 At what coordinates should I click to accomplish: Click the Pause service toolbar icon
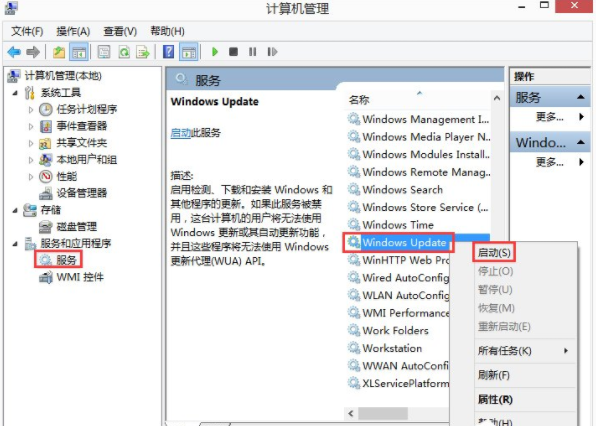pyautogui.click(x=252, y=52)
